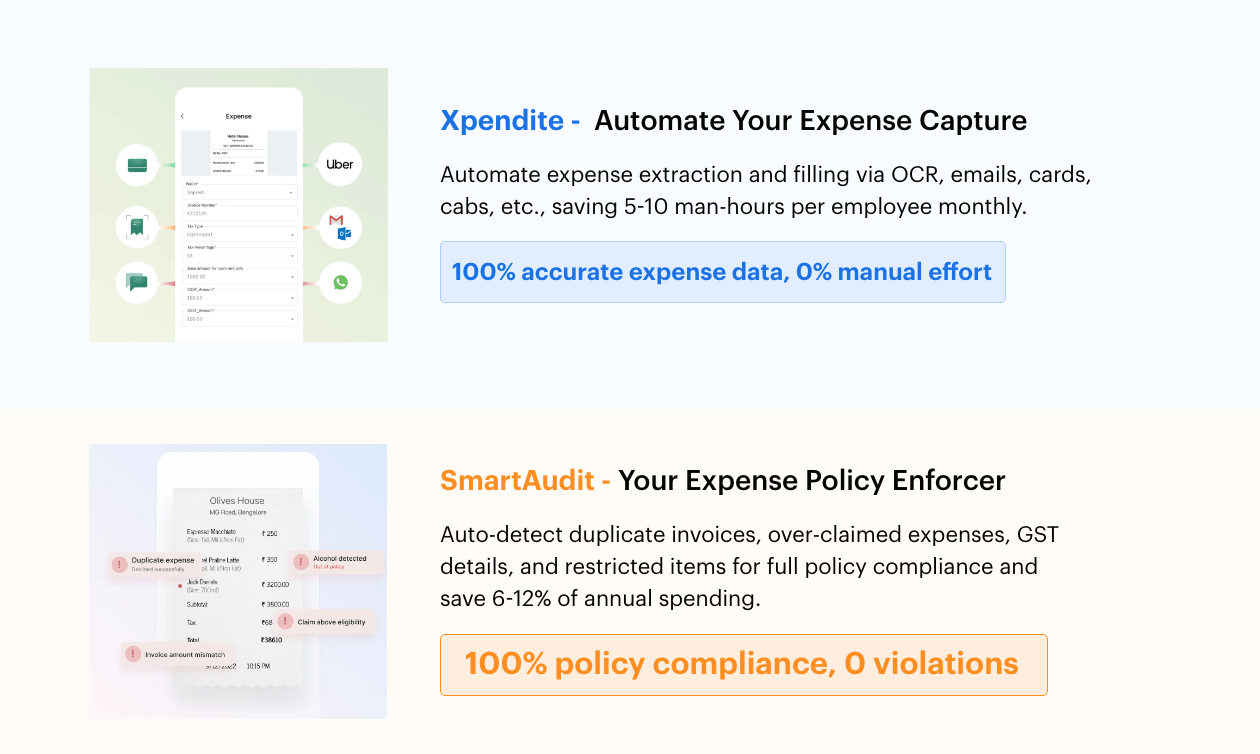Click the '100% policy compliance, 0 violations' badge
This screenshot has height=754, width=1260.
[x=743, y=664]
